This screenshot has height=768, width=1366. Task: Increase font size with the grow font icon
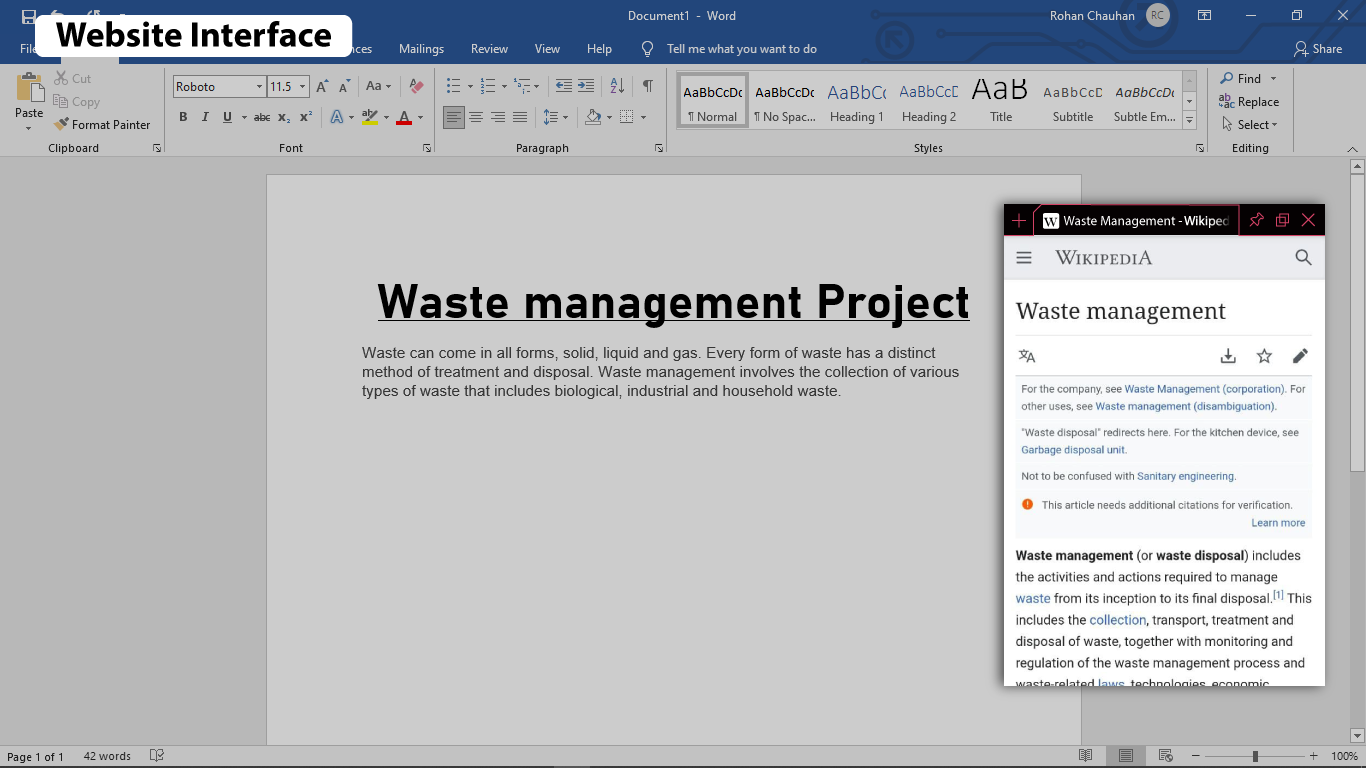pyautogui.click(x=322, y=87)
